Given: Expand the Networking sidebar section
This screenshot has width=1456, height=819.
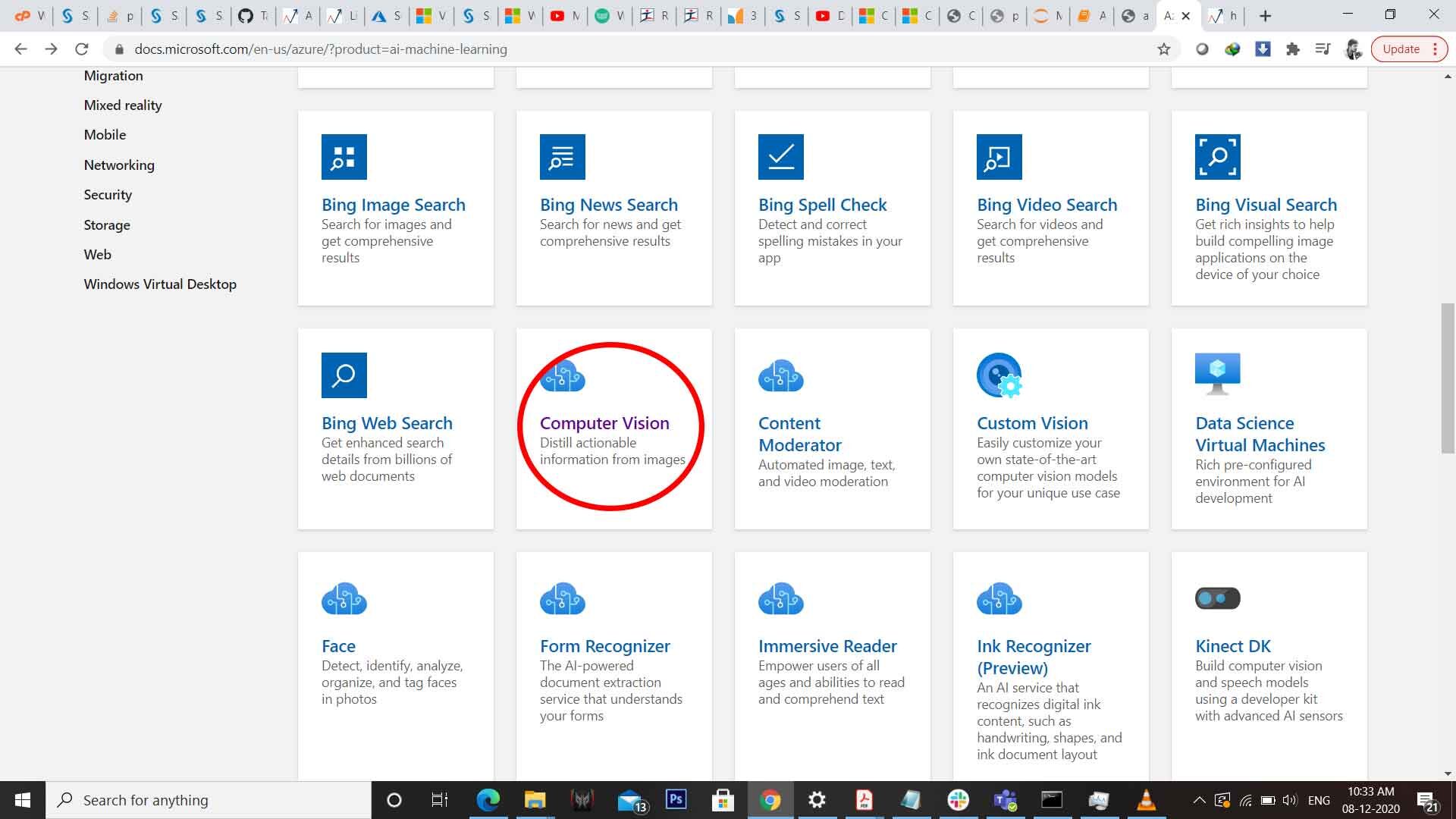Looking at the screenshot, I should 118,164.
